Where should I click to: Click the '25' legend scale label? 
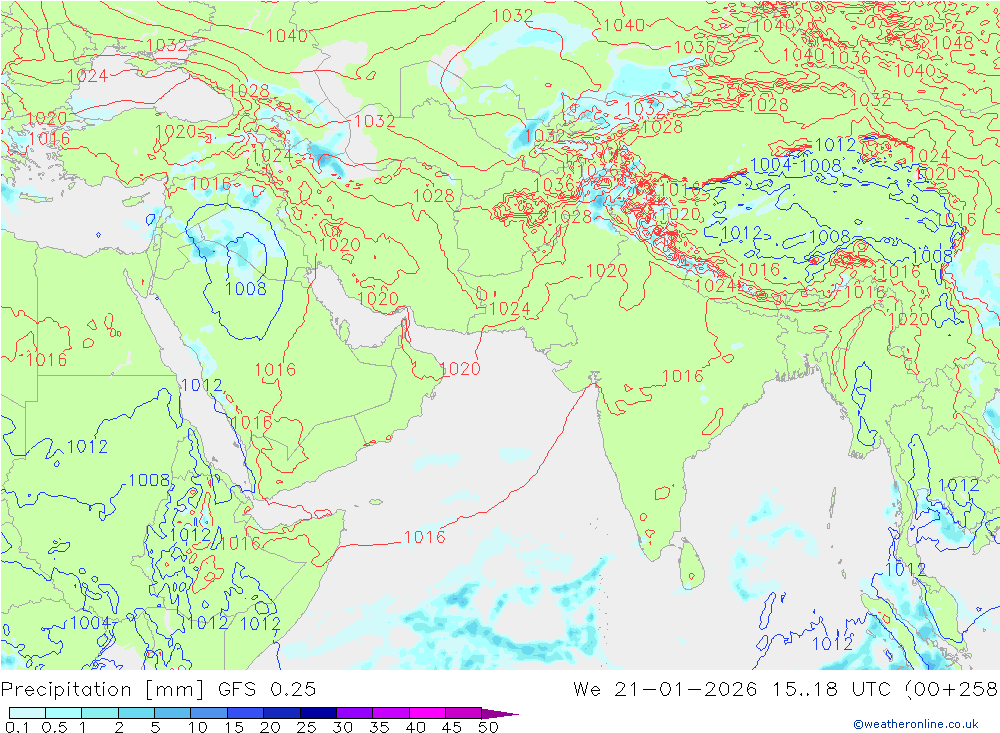pos(307,727)
